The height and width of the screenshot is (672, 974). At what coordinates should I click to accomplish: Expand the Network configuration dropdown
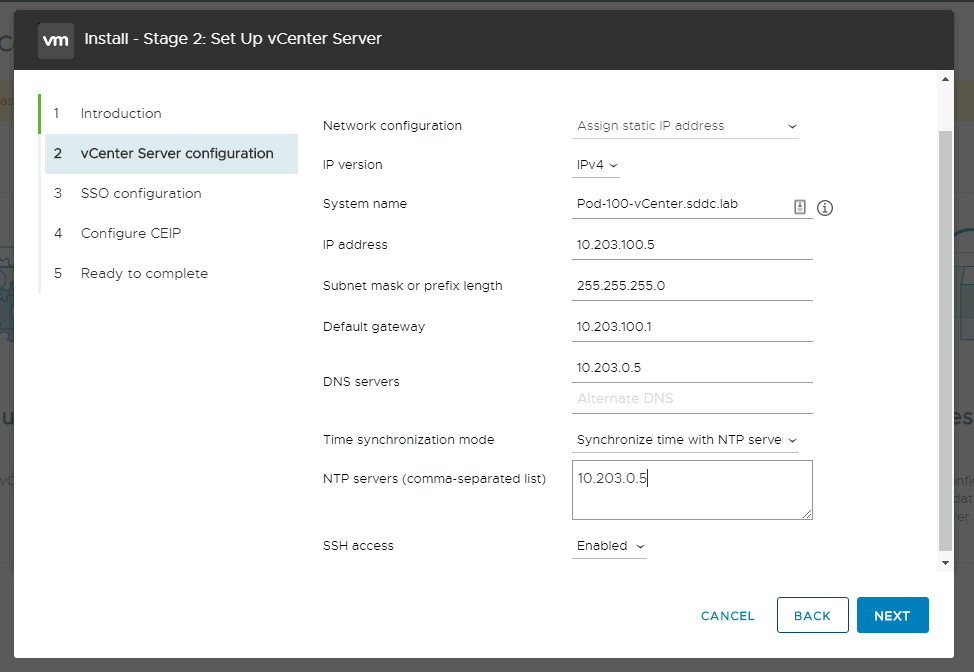(x=686, y=126)
